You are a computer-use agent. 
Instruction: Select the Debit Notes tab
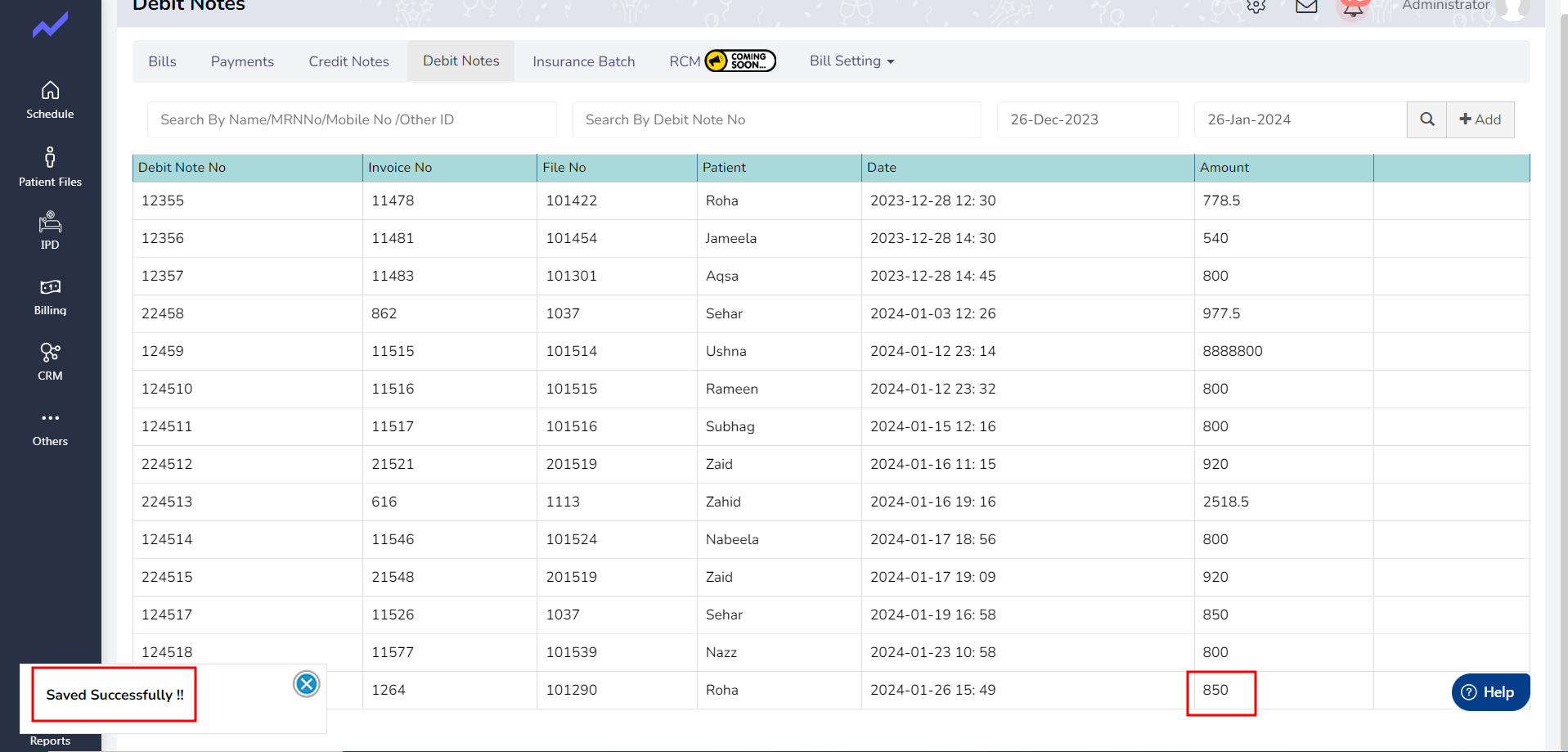click(461, 61)
